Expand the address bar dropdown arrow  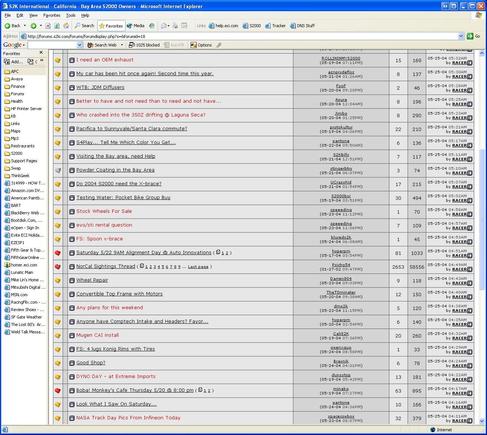click(461, 36)
